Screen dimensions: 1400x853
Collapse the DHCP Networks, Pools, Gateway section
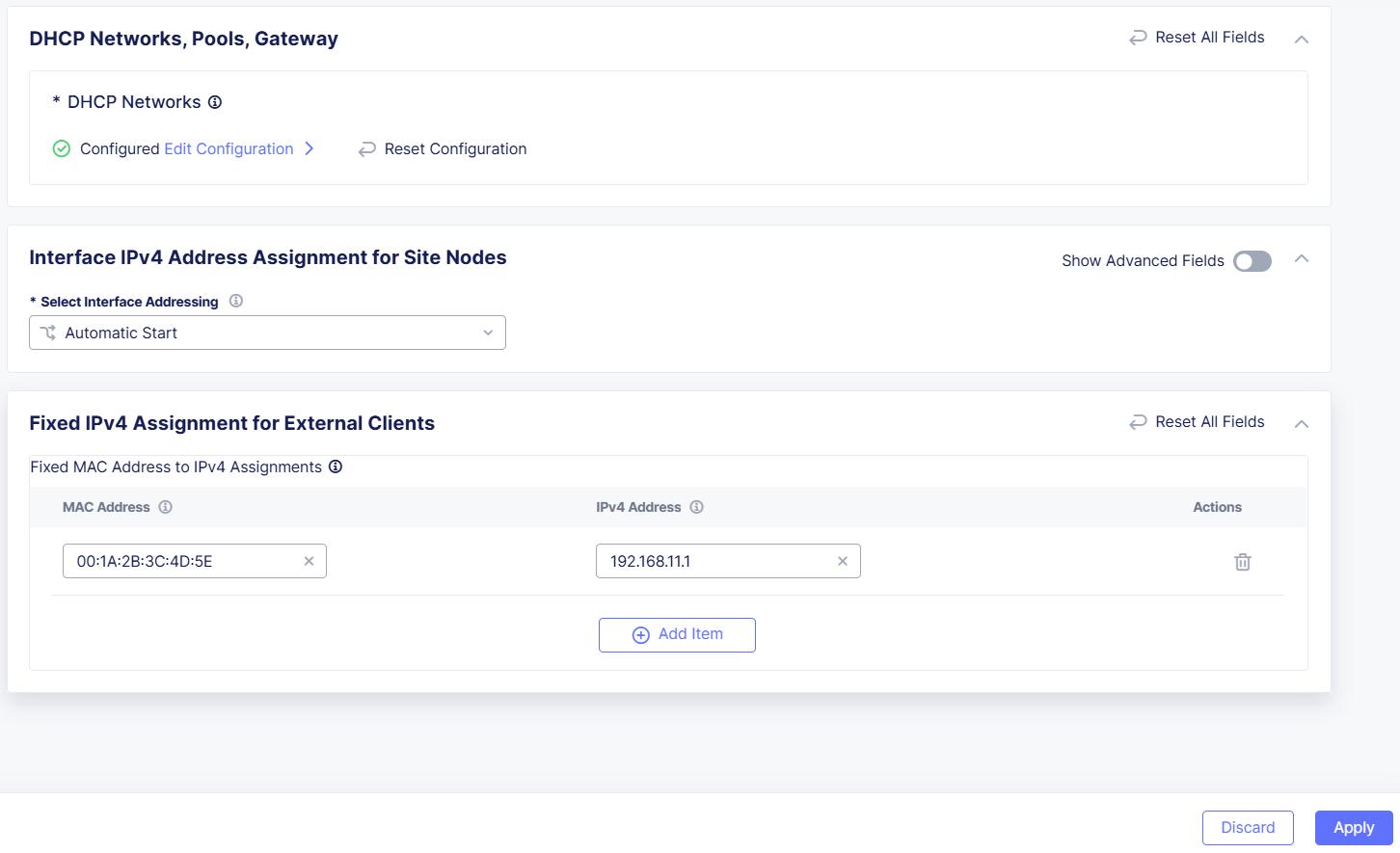tap(1301, 40)
